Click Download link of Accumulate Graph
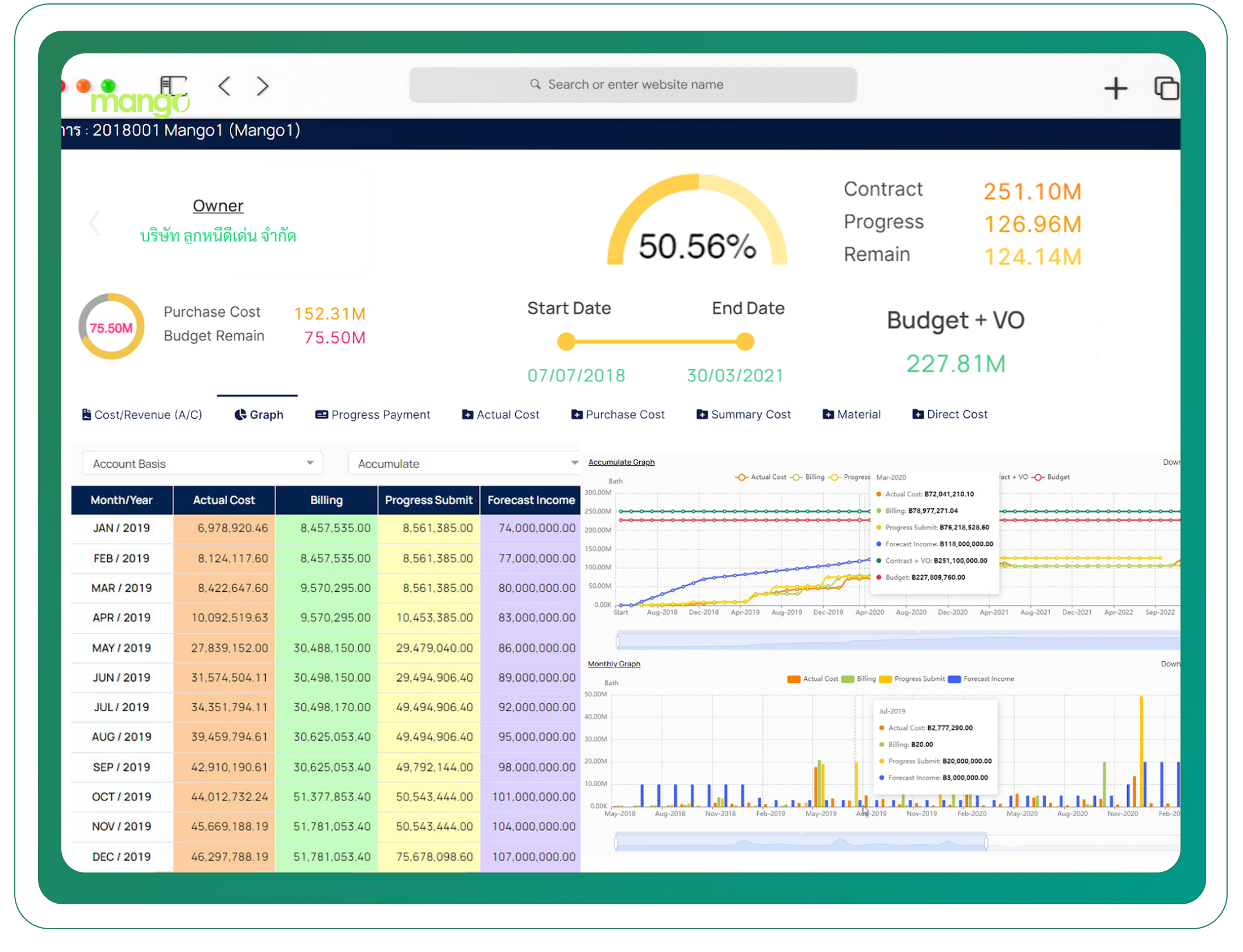1243x952 pixels. click(1171, 462)
